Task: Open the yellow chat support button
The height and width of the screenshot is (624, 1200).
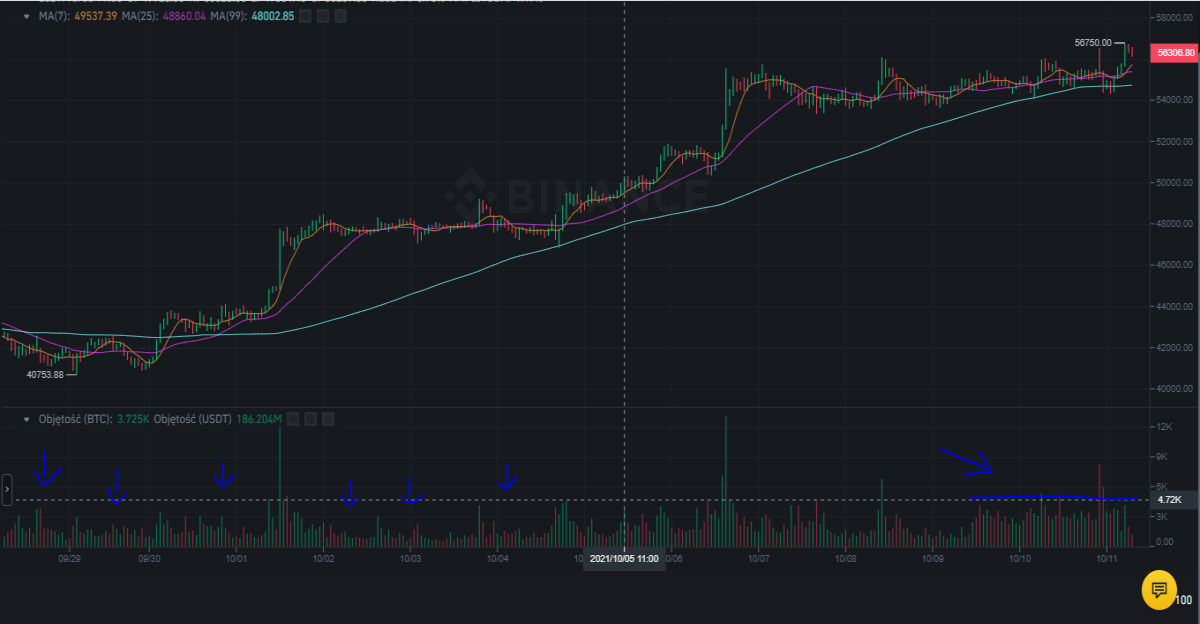Action: (1158, 589)
